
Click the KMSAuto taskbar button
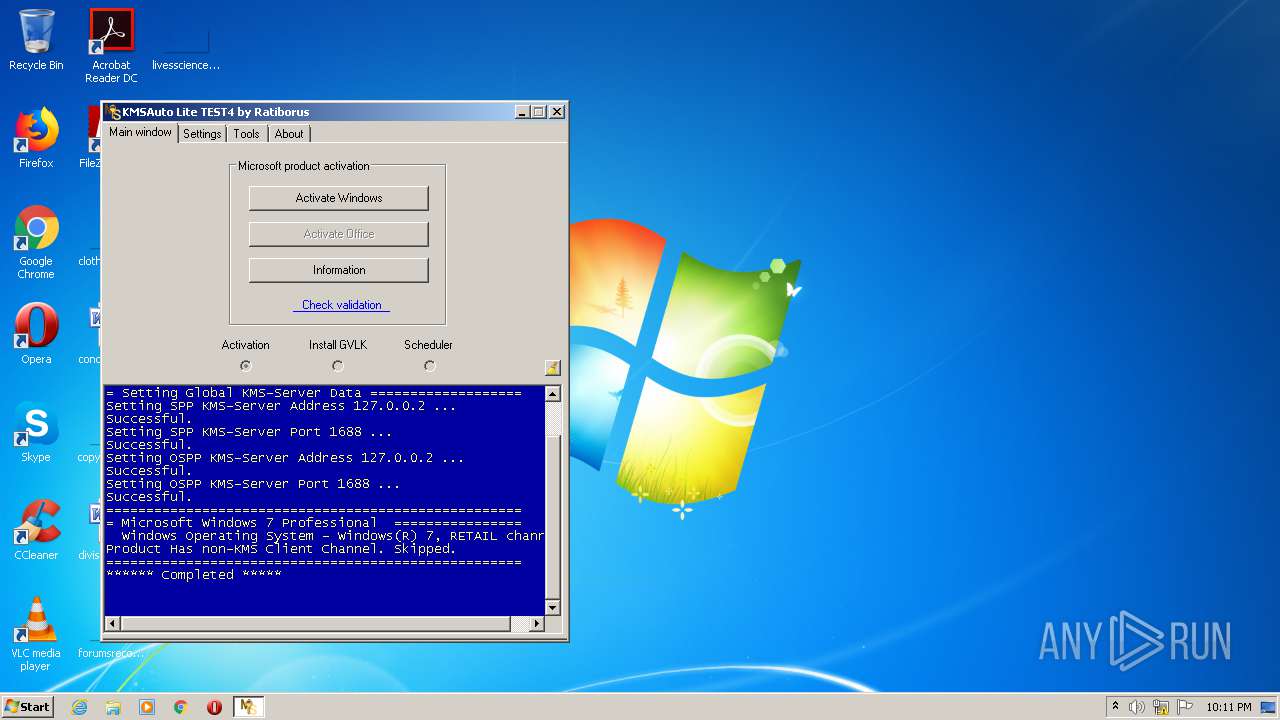click(x=248, y=707)
